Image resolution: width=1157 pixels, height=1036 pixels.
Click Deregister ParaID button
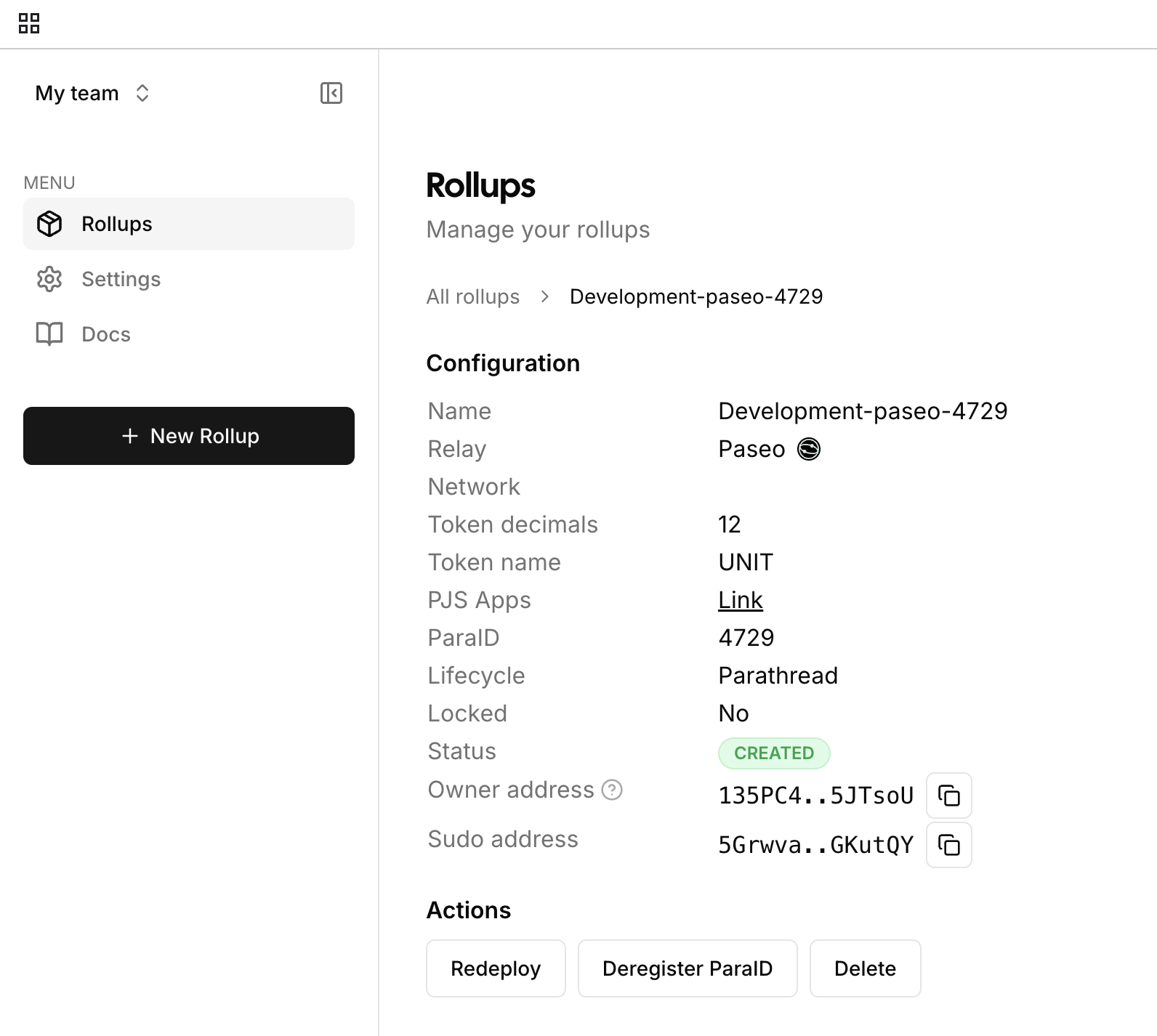point(688,968)
